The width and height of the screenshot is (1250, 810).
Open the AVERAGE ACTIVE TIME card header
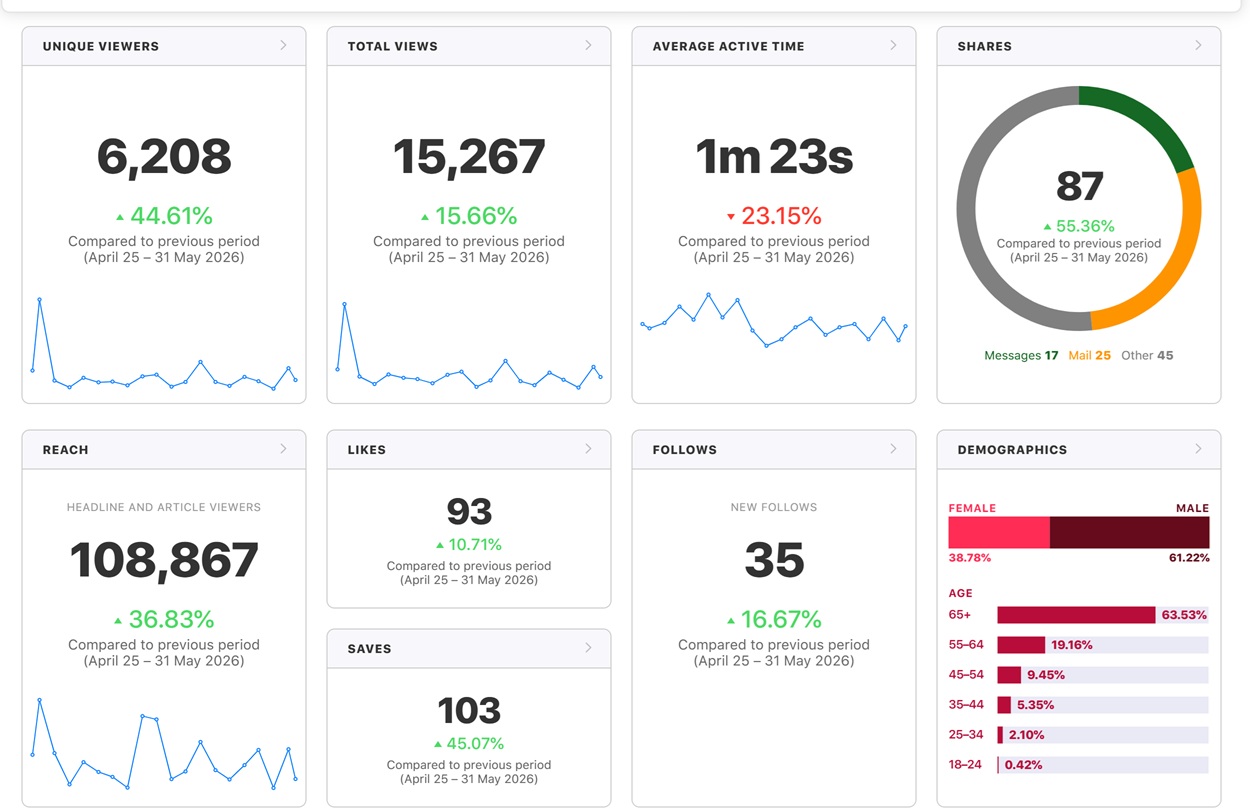(774, 46)
